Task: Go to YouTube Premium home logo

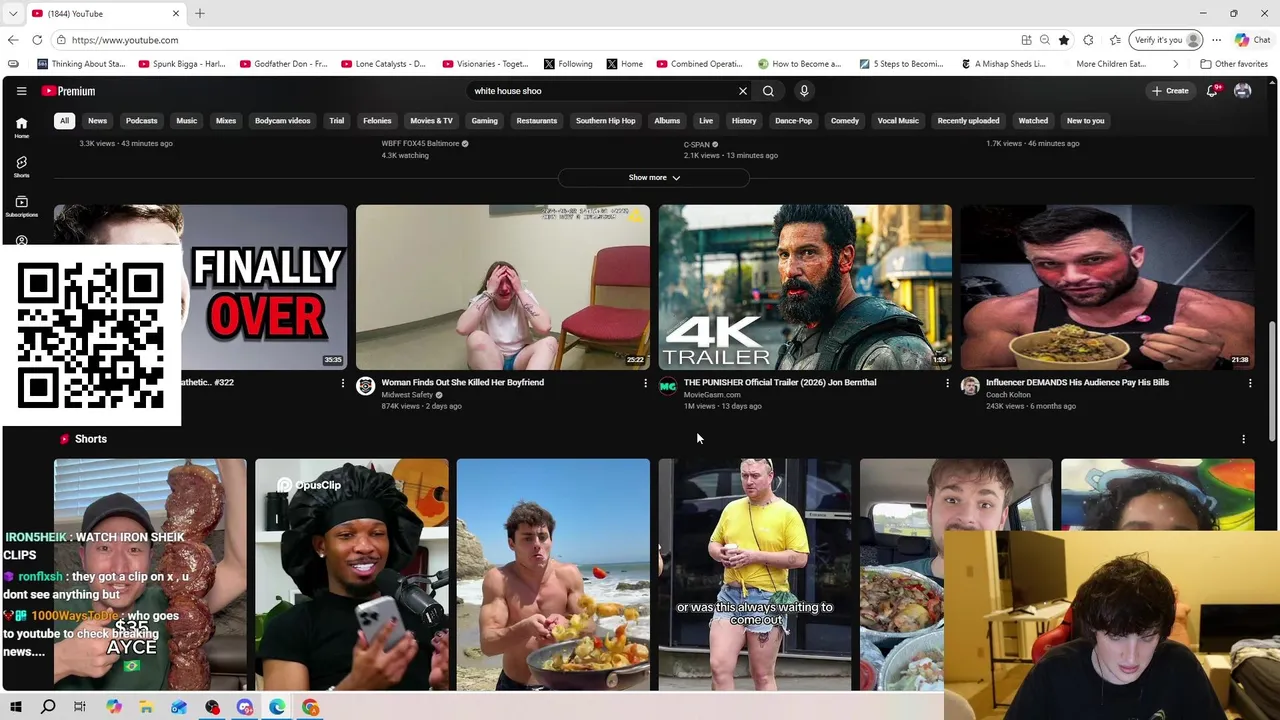Action: pos(68,91)
